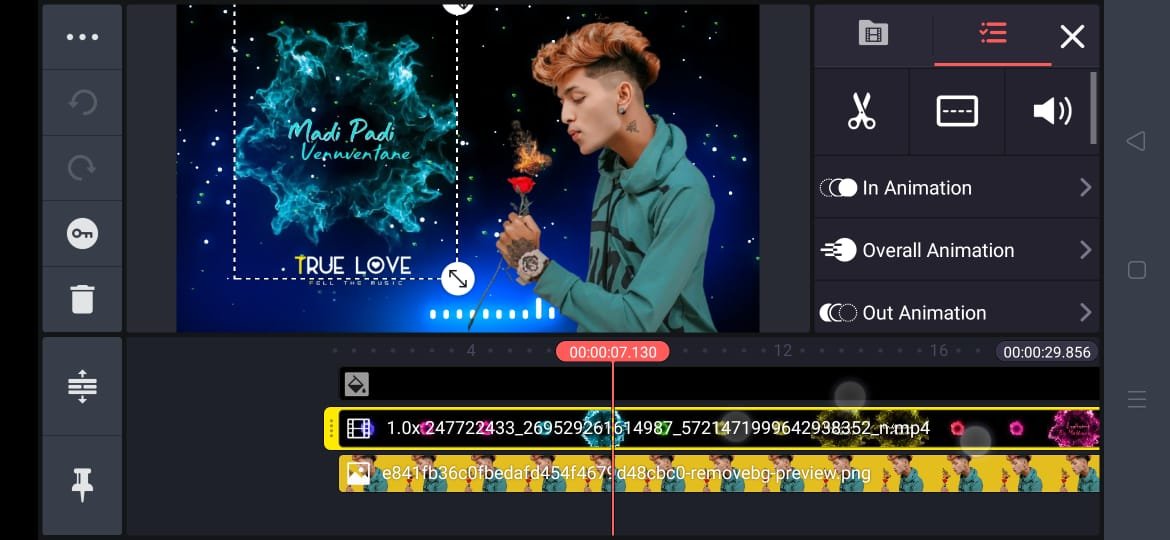This screenshot has height=540, width=1170.
Task: Tap the timeline expand/collapse tracks icon
Action: tap(82, 387)
